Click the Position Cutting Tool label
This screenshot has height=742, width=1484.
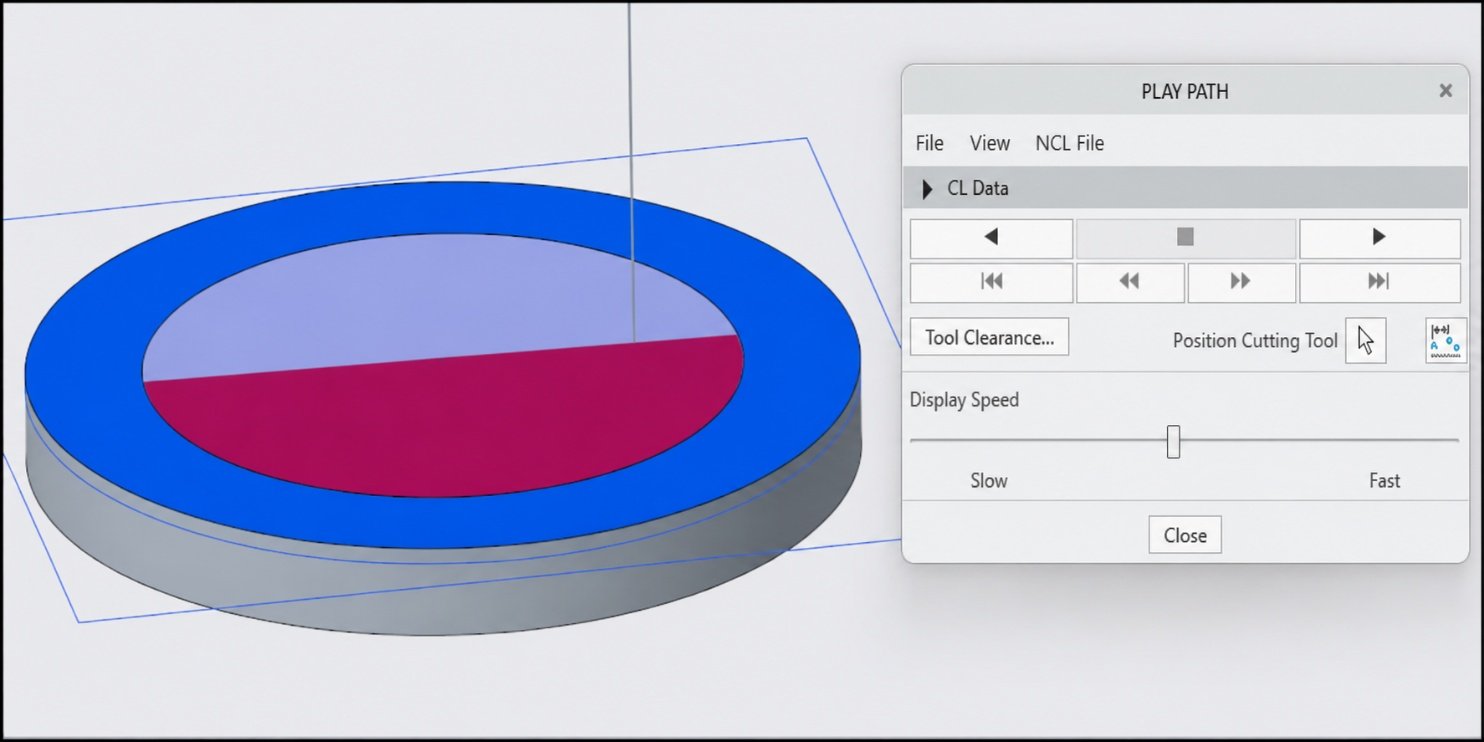(1255, 341)
